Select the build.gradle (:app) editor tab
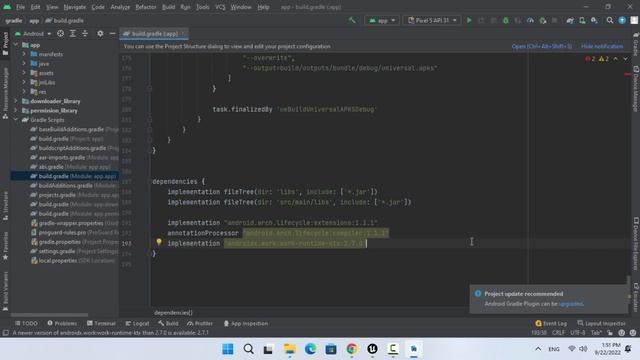The height and width of the screenshot is (360, 640). 154,33
